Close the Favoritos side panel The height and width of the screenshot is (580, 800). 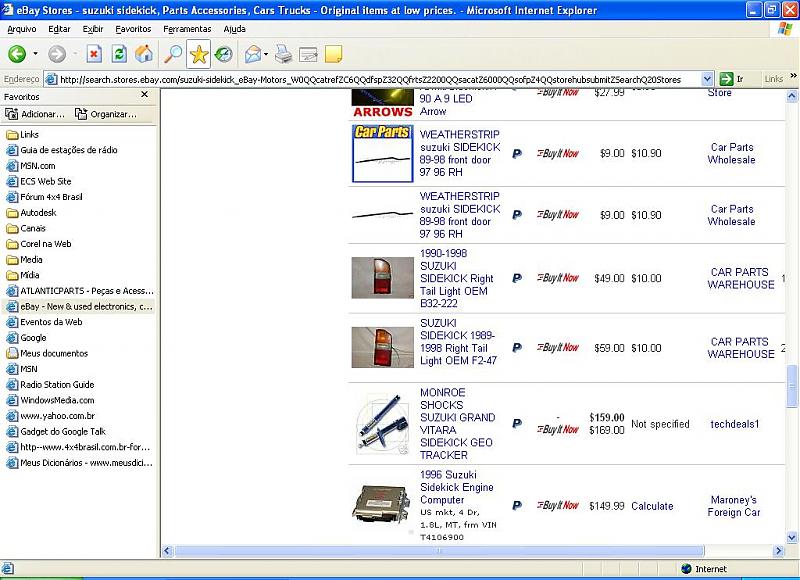[144, 94]
